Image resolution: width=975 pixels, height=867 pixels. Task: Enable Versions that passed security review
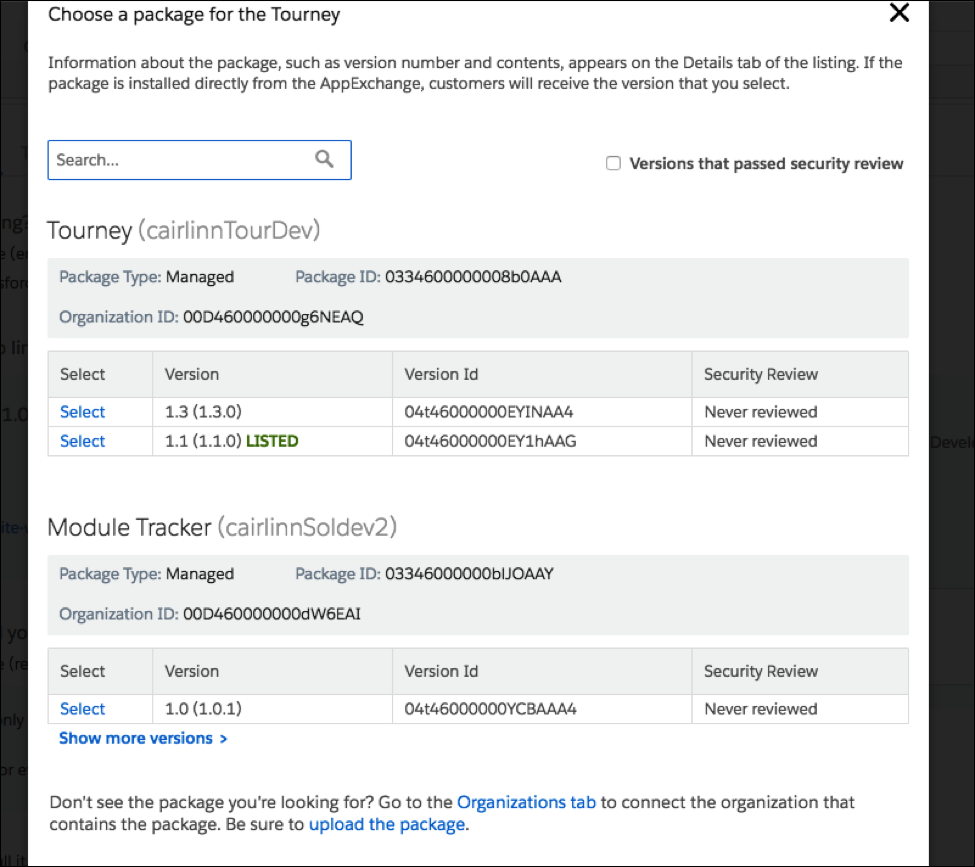click(x=613, y=163)
